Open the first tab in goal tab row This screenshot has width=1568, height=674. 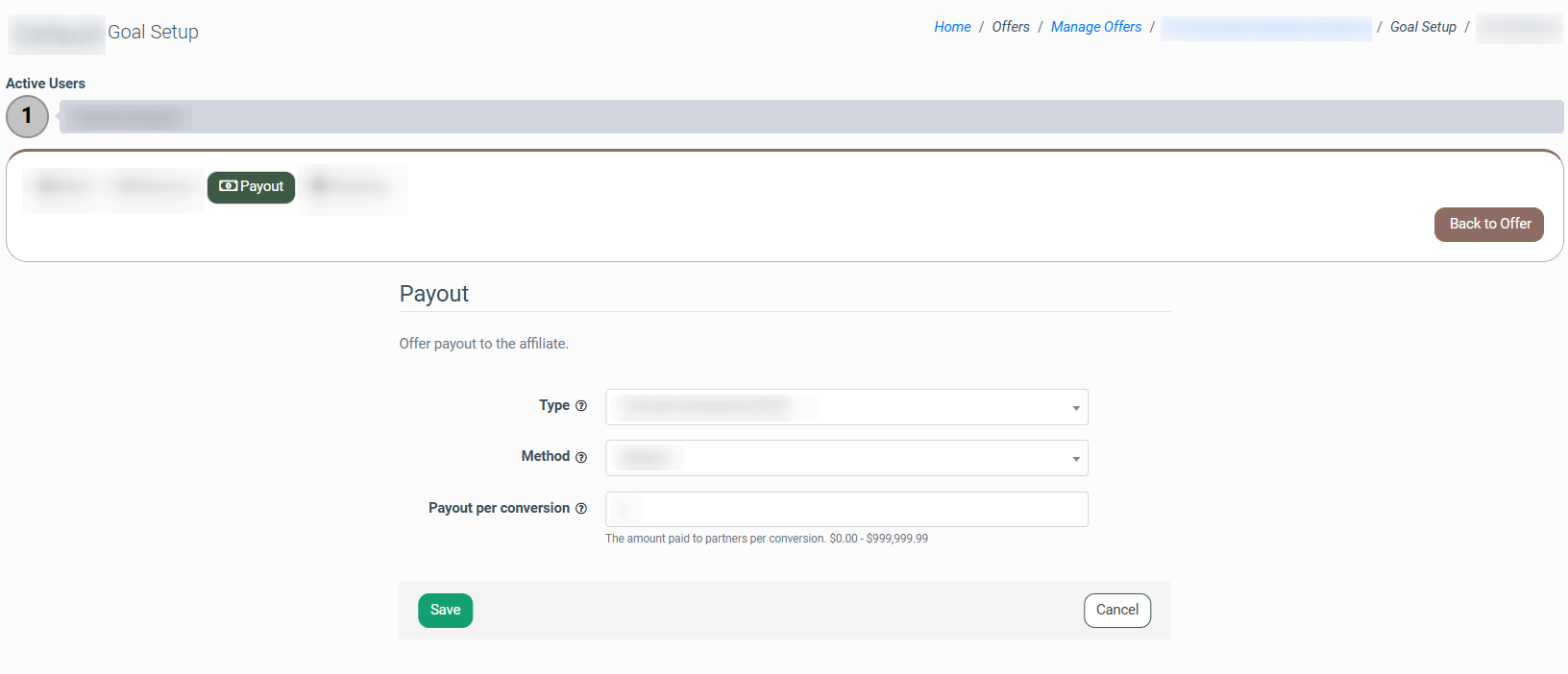tap(63, 187)
